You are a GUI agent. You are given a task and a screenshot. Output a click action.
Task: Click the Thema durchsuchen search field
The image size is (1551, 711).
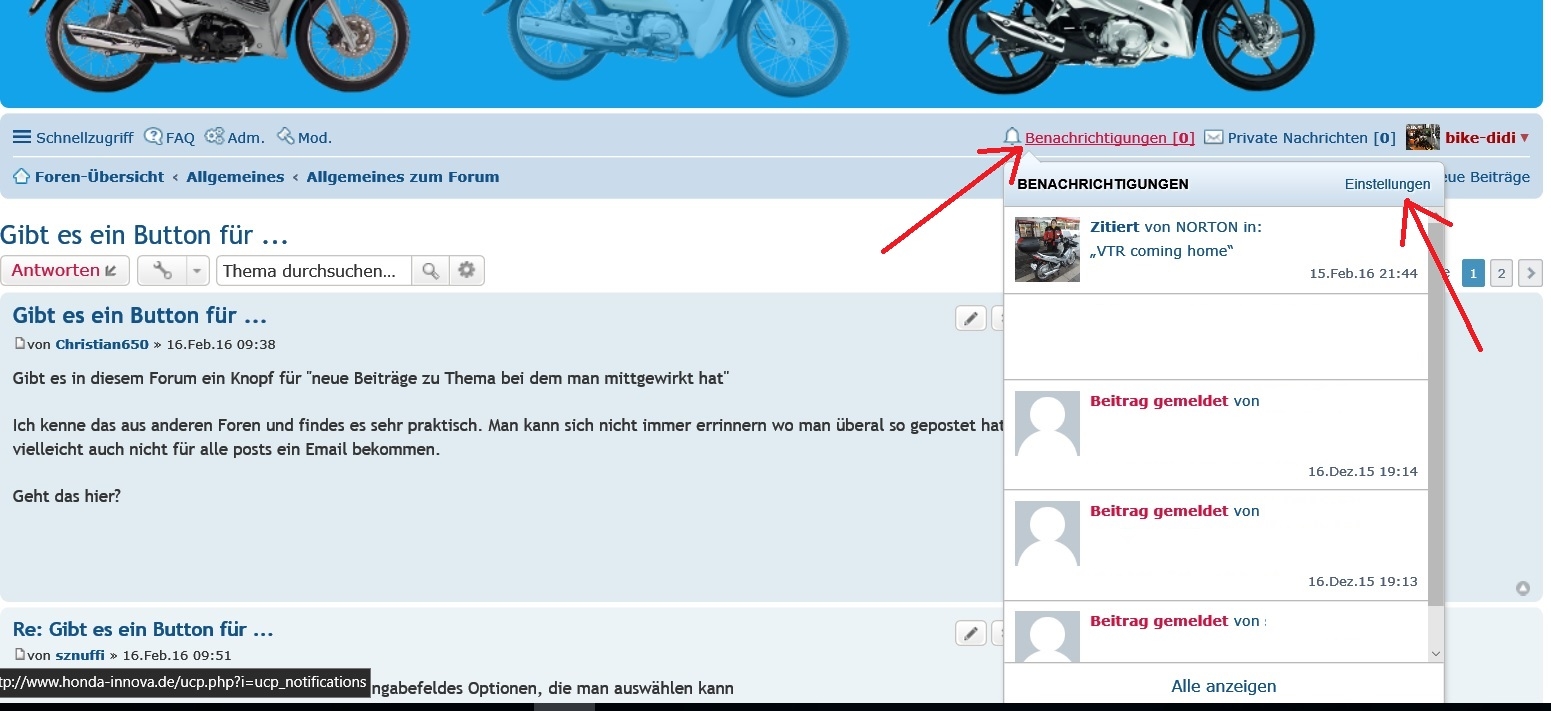tap(314, 270)
